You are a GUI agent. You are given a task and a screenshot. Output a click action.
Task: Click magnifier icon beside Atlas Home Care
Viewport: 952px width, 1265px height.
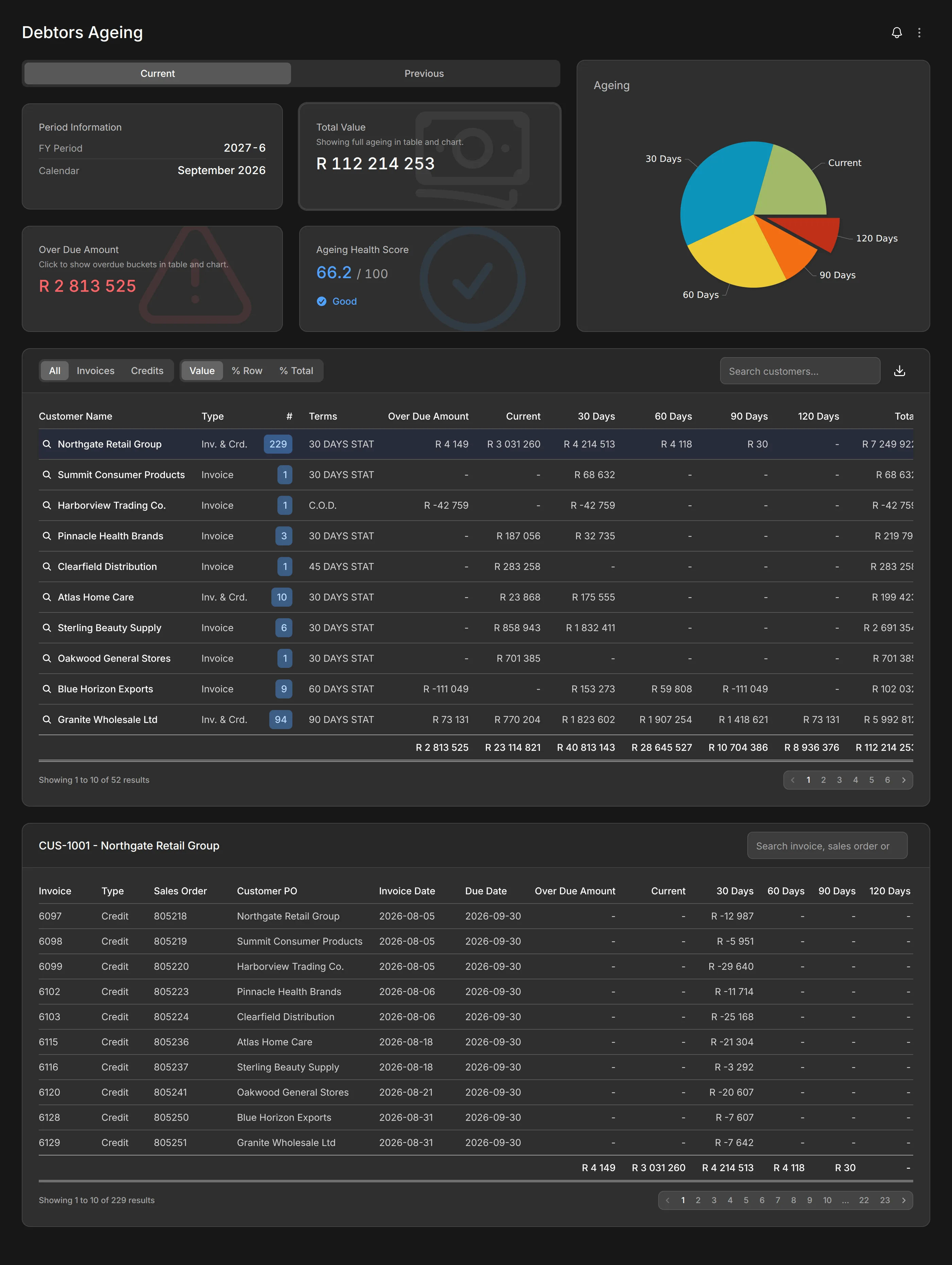pos(47,597)
